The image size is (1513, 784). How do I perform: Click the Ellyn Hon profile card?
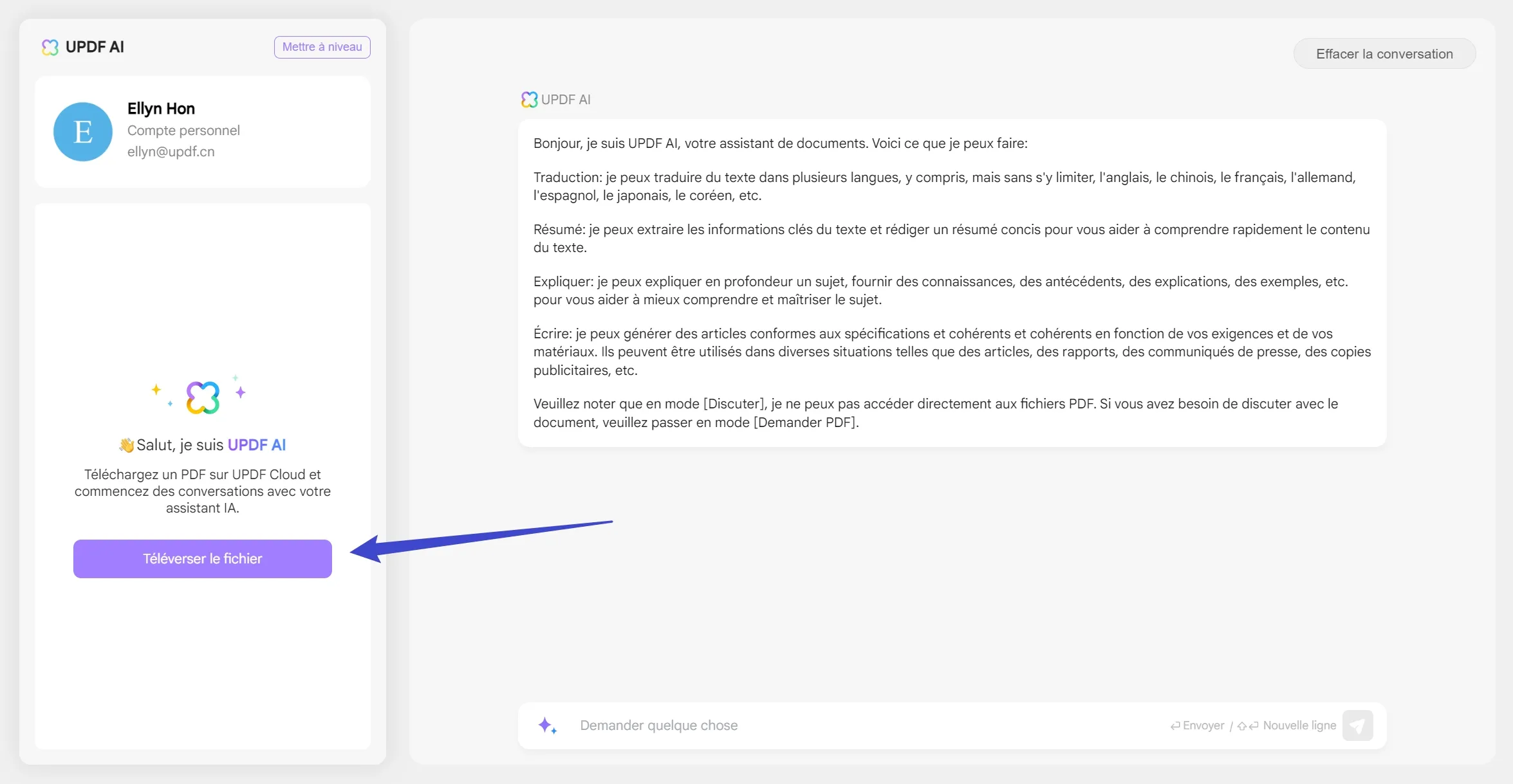202,131
